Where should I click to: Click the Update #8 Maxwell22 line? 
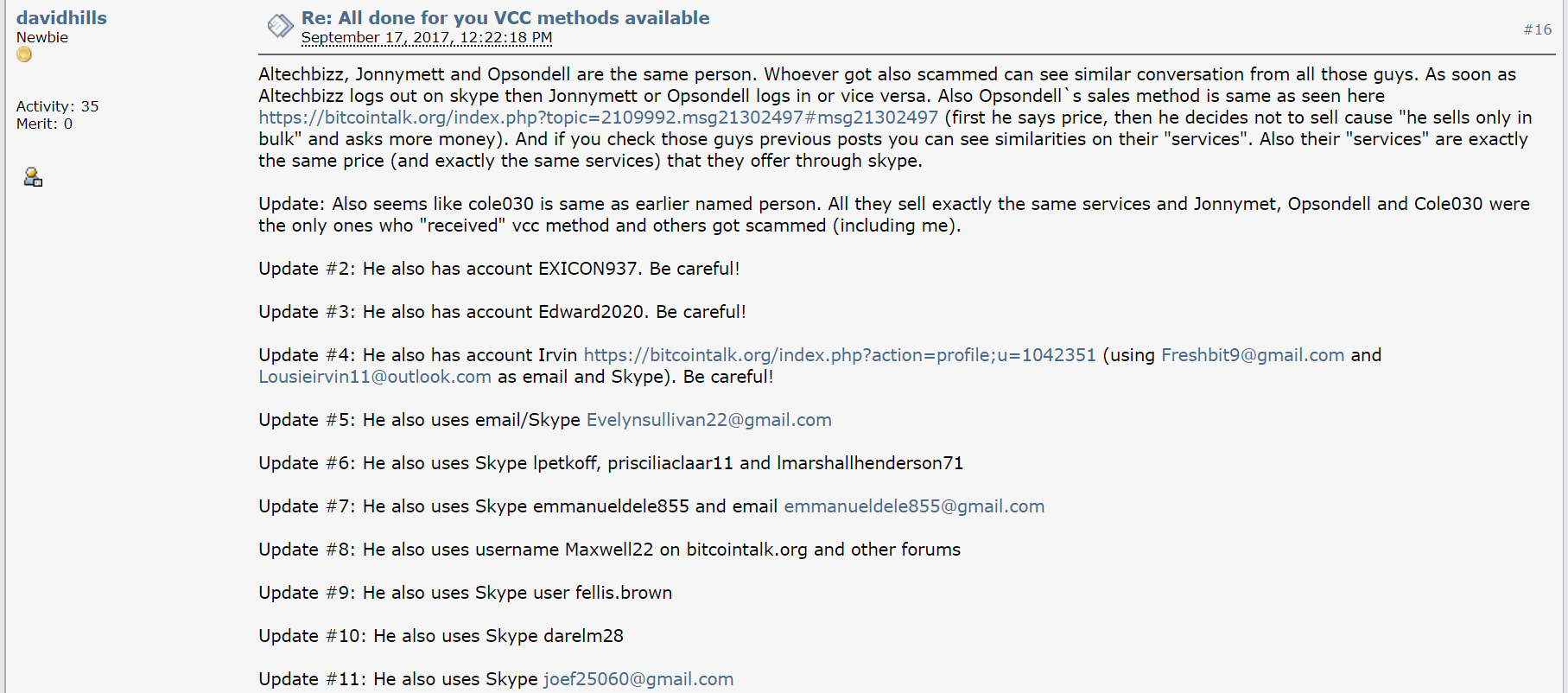[609, 550]
